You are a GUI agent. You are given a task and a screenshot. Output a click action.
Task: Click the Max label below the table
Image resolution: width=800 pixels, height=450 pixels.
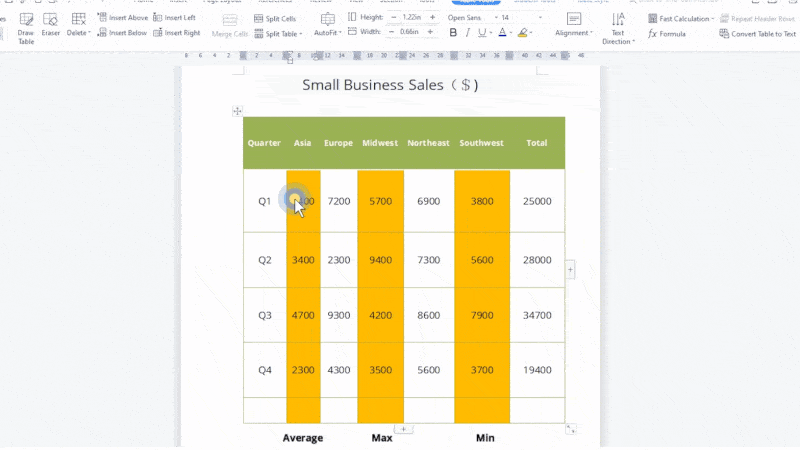tap(382, 438)
